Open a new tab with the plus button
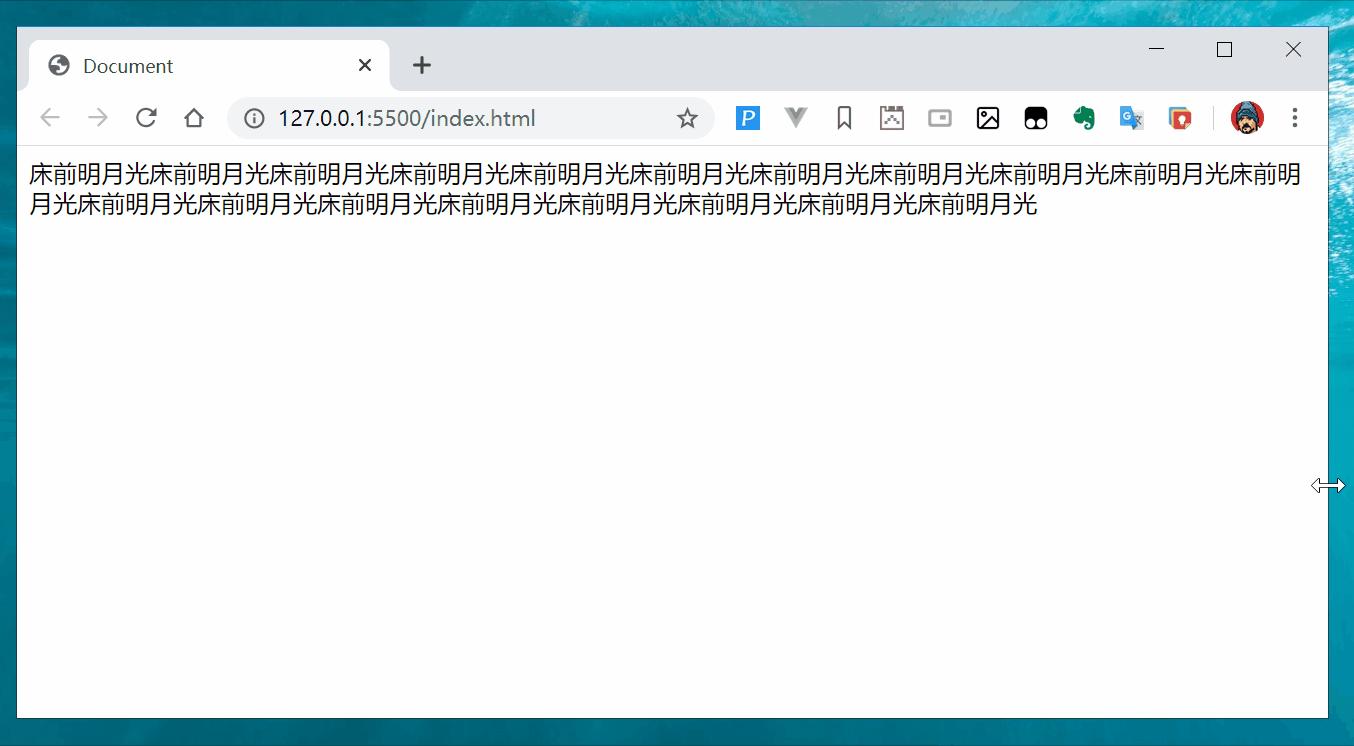The width and height of the screenshot is (1354, 746). [x=421, y=65]
